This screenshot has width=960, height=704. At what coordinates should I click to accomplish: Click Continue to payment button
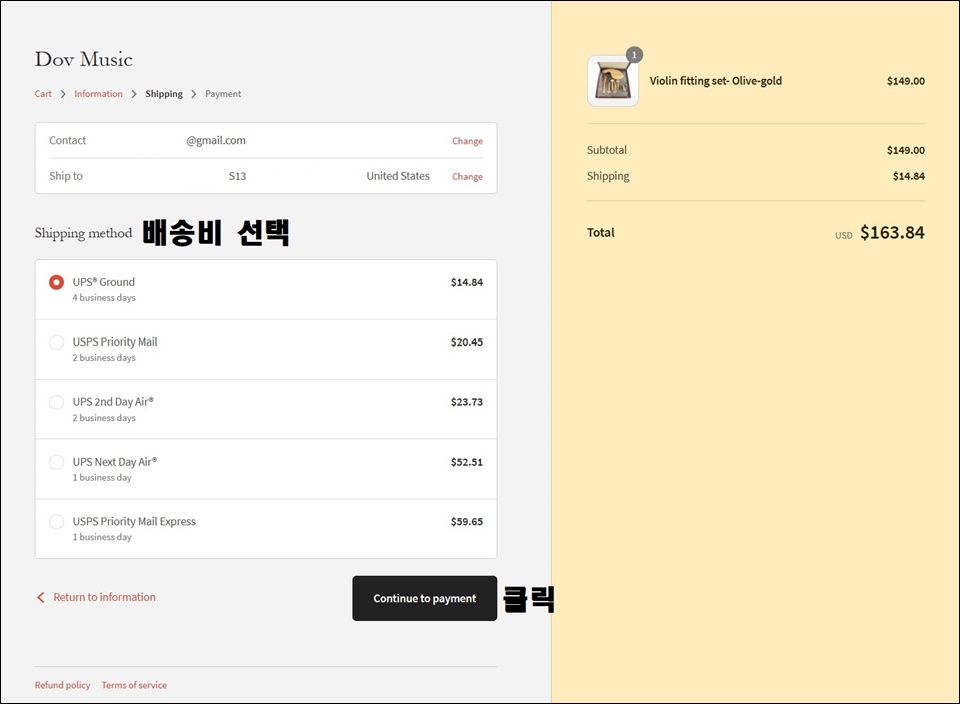[x=424, y=598]
